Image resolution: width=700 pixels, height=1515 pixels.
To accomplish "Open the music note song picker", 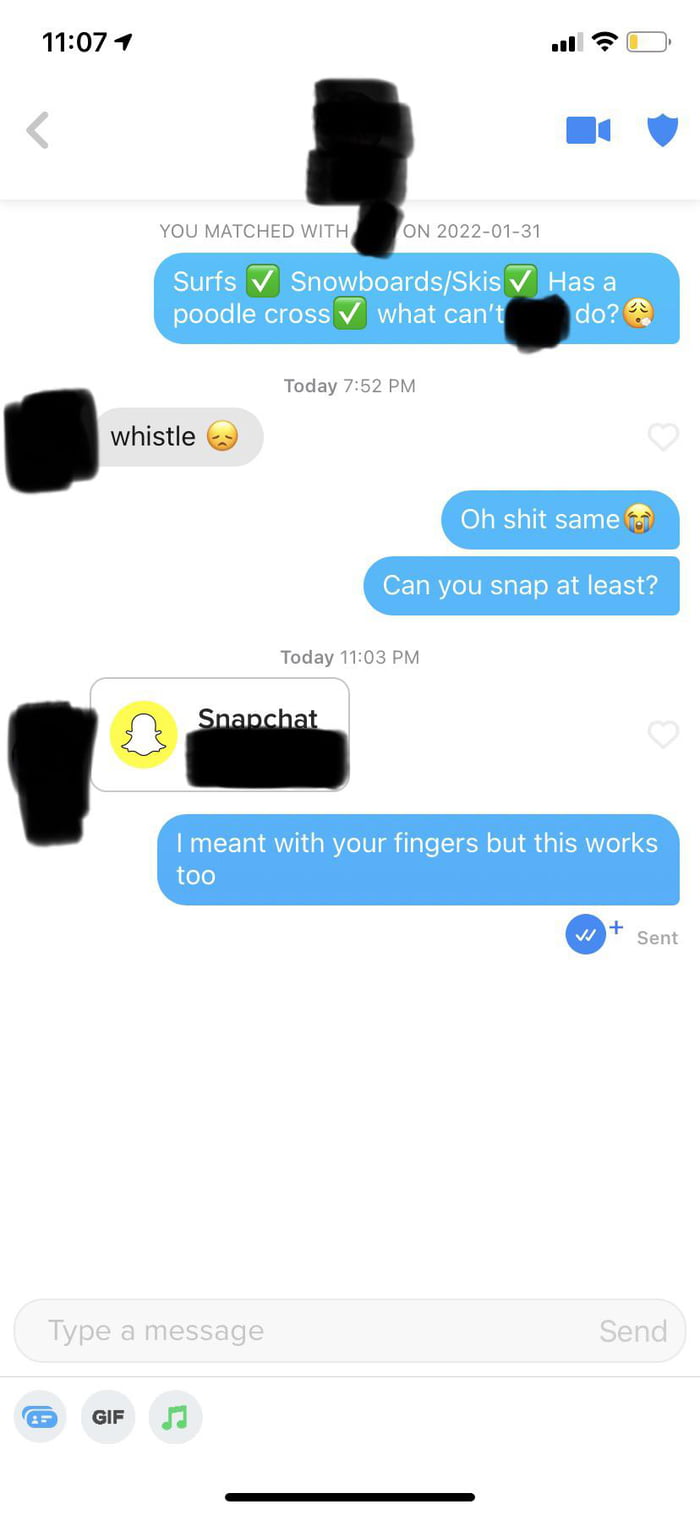I will 175,1417.
